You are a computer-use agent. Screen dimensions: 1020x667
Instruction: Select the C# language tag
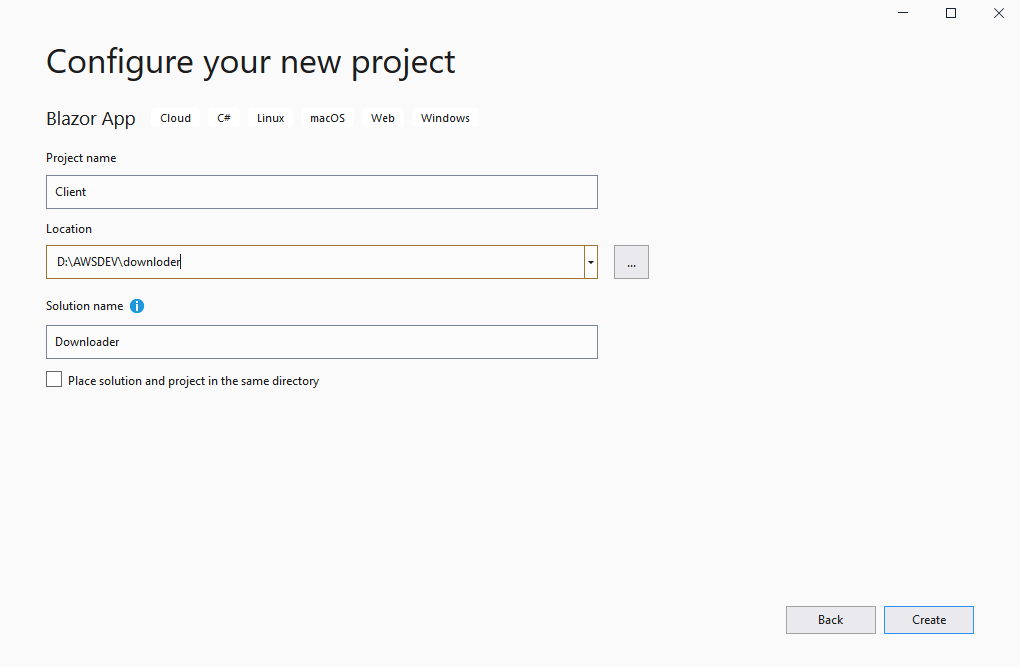pyautogui.click(x=223, y=117)
